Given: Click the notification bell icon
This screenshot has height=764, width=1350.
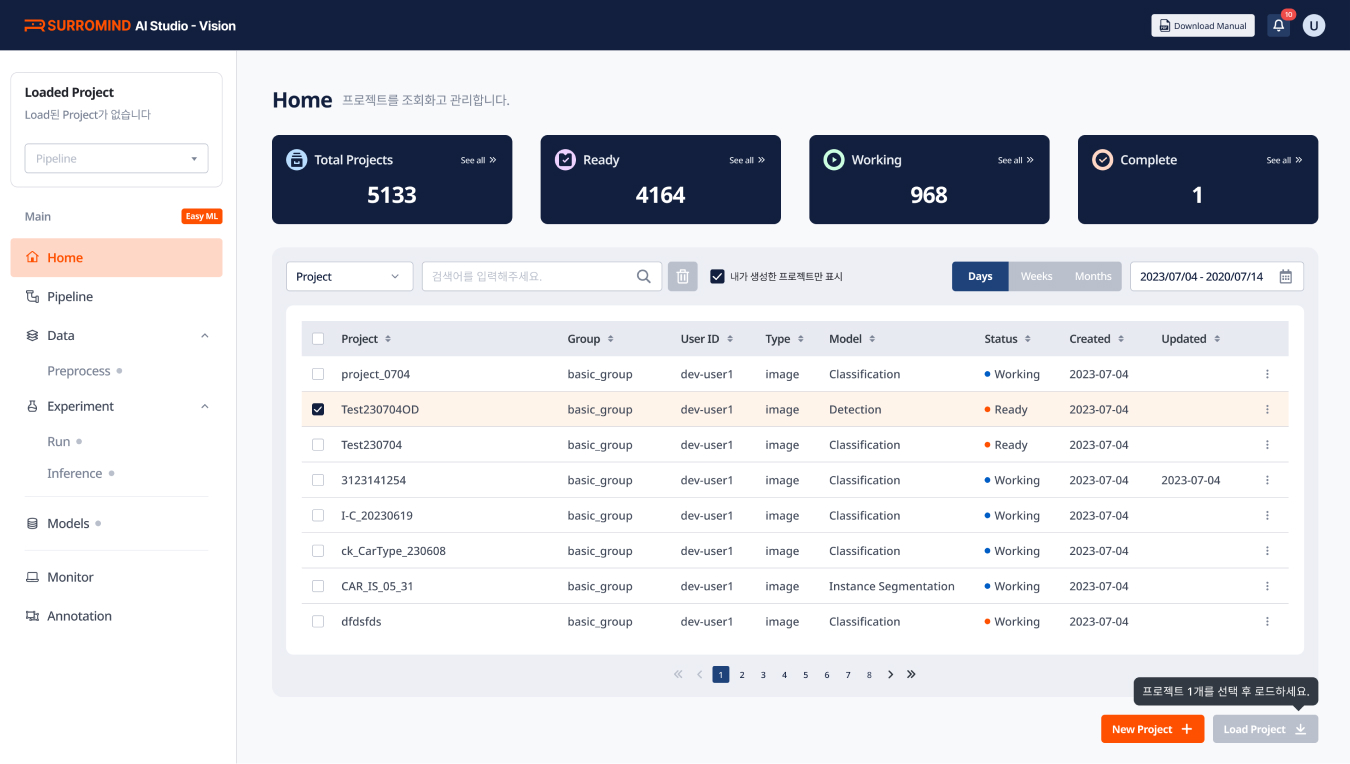Looking at the screenshot, I should pos(1278,26).
